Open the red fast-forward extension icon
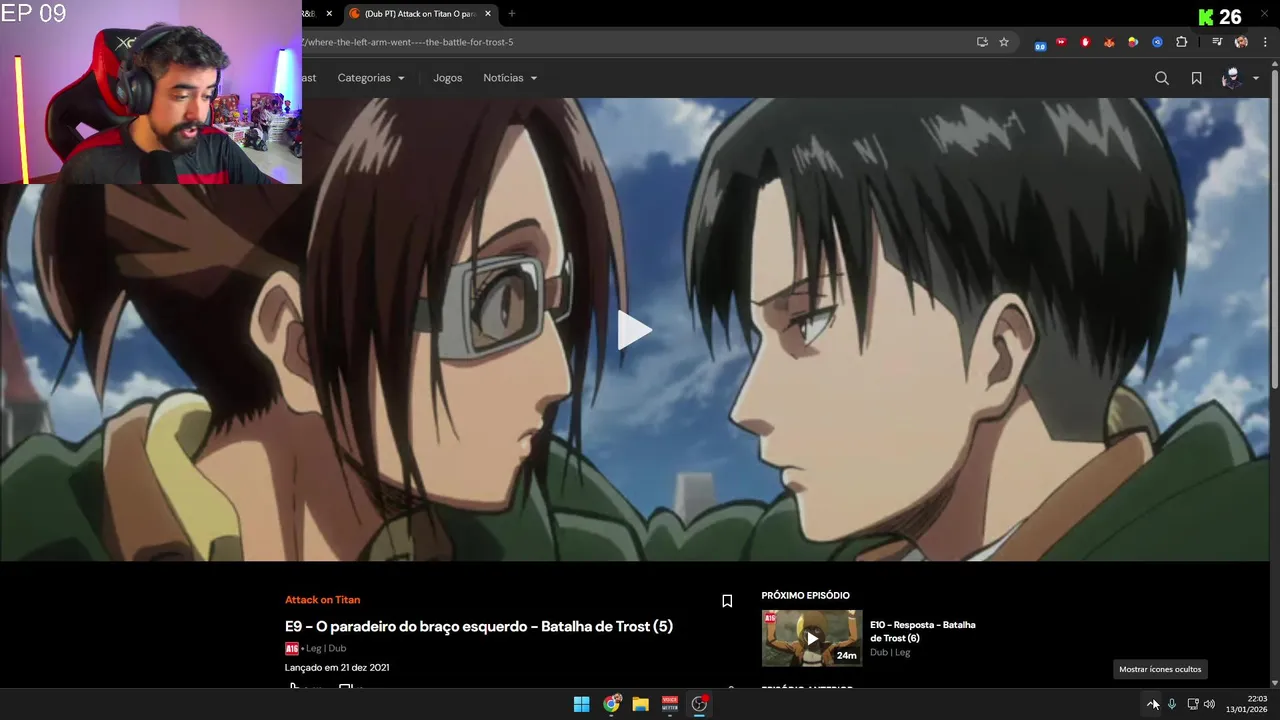This screenshot has height=720, width=1280. (x=1062, y=42)
